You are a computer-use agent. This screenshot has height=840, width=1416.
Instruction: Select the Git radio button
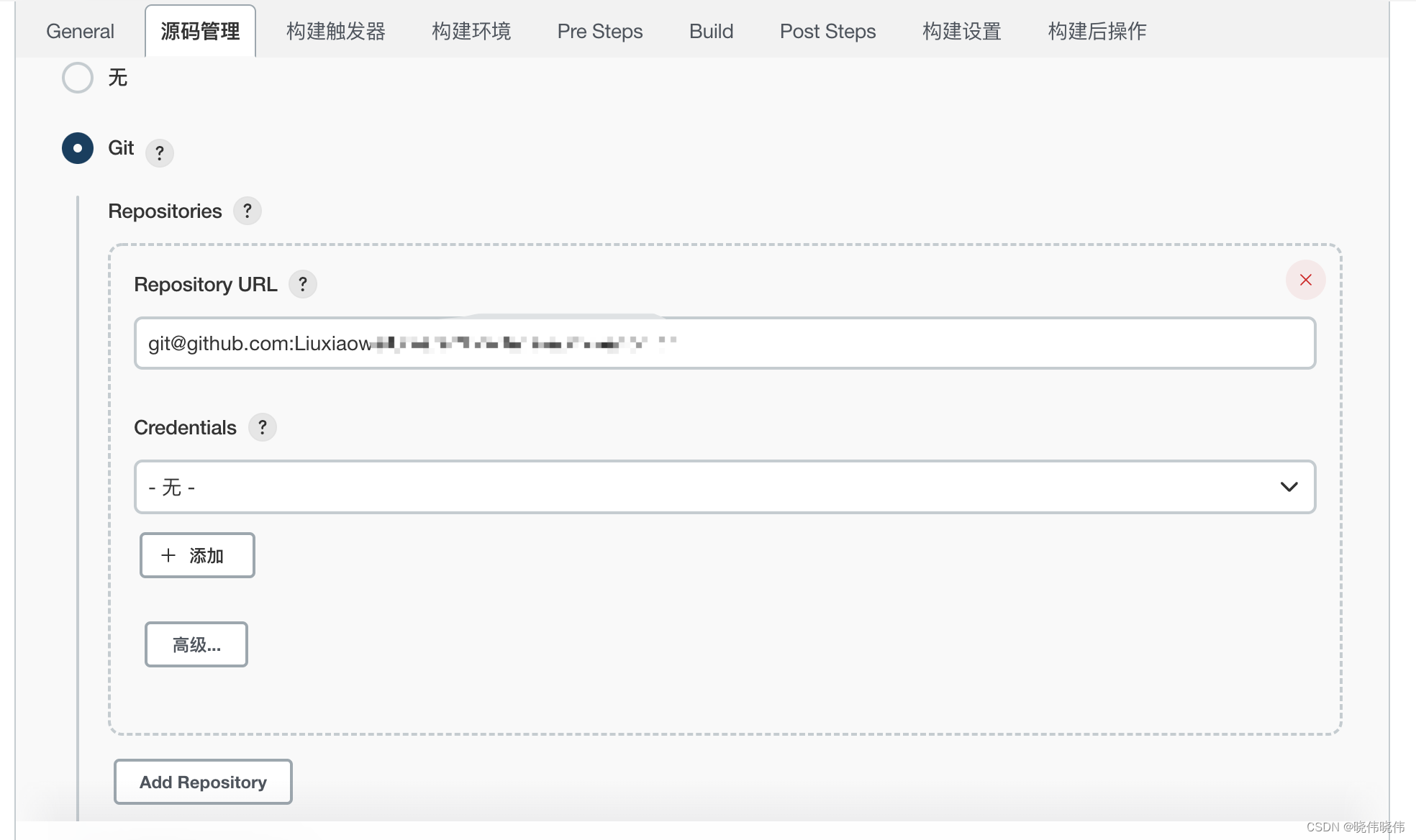point(78,148)
